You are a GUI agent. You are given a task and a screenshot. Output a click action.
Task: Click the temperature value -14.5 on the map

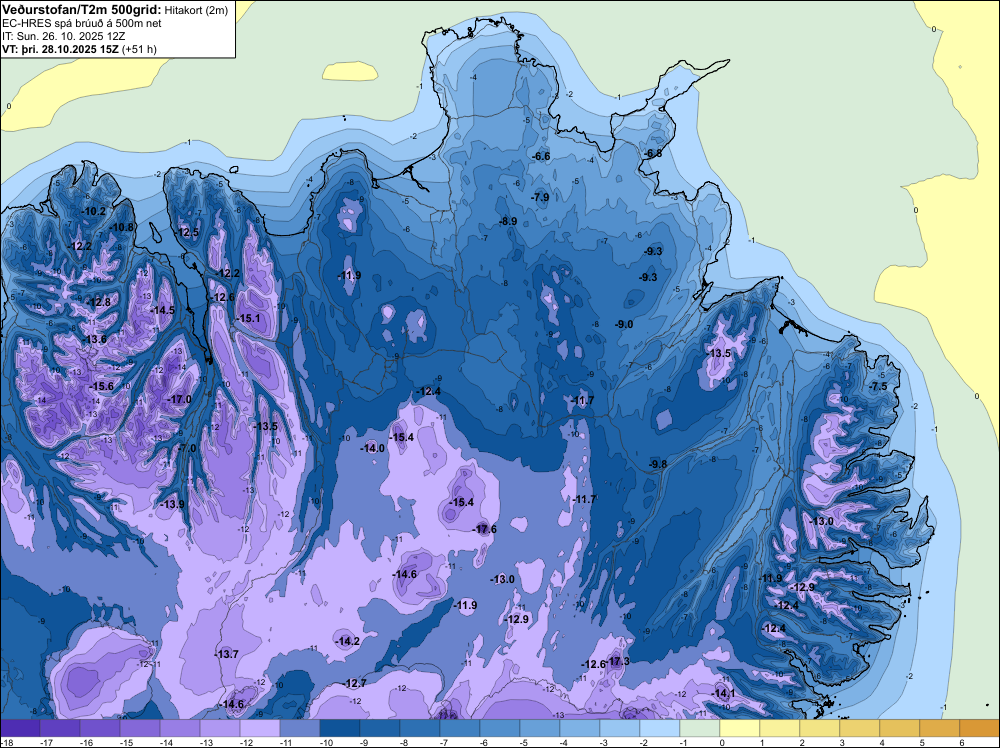[163, 310]
